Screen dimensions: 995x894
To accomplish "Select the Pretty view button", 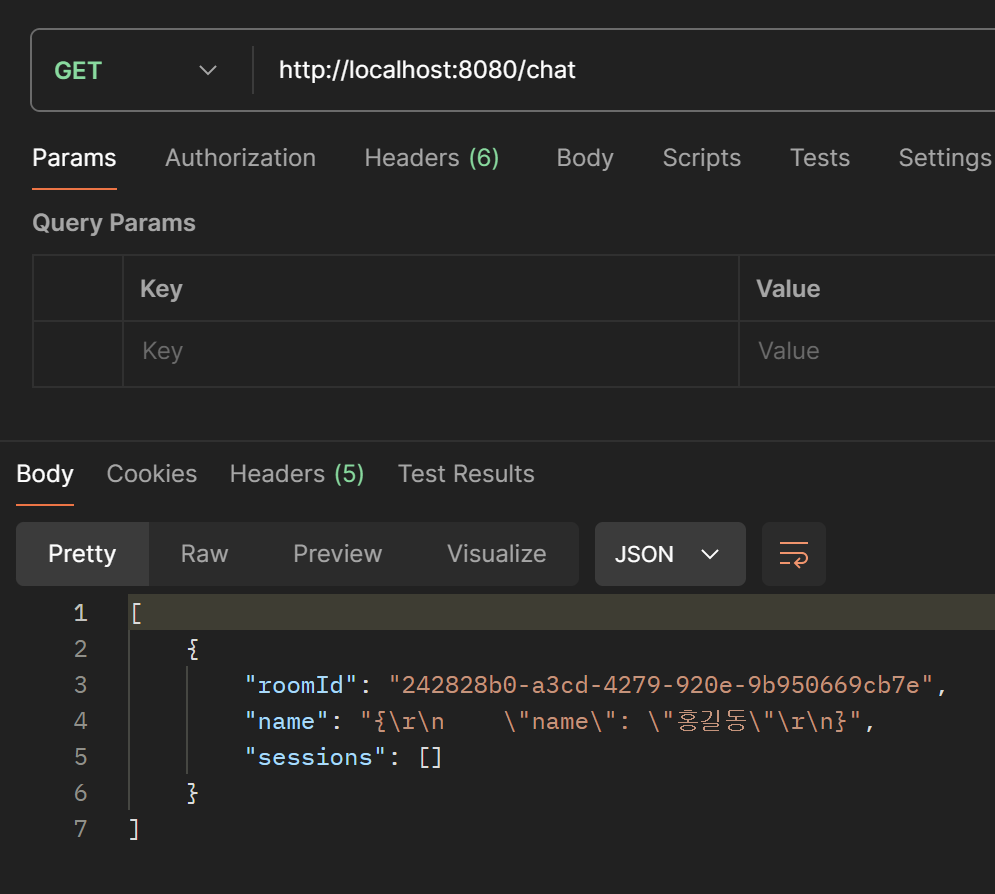I will tap(82, 554).
